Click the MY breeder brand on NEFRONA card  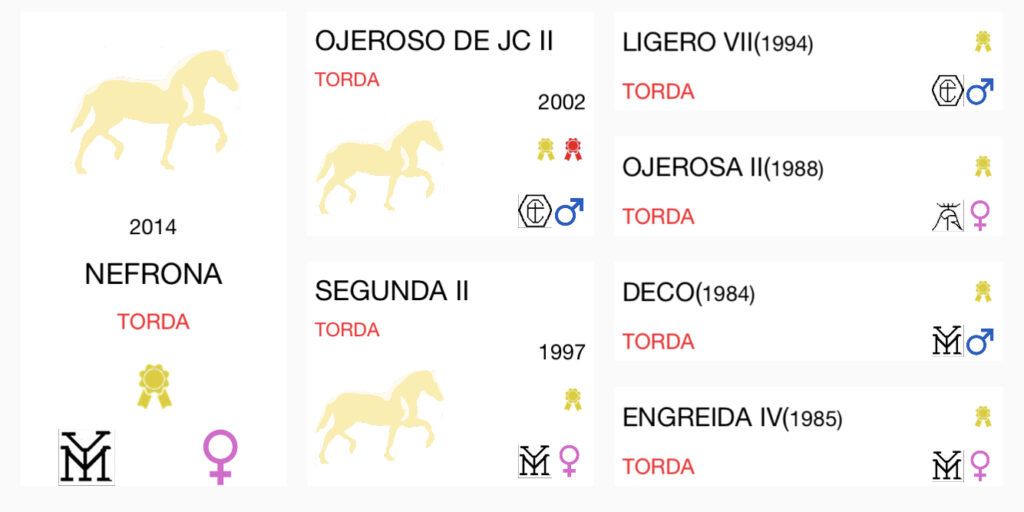(x=86, y=457)
